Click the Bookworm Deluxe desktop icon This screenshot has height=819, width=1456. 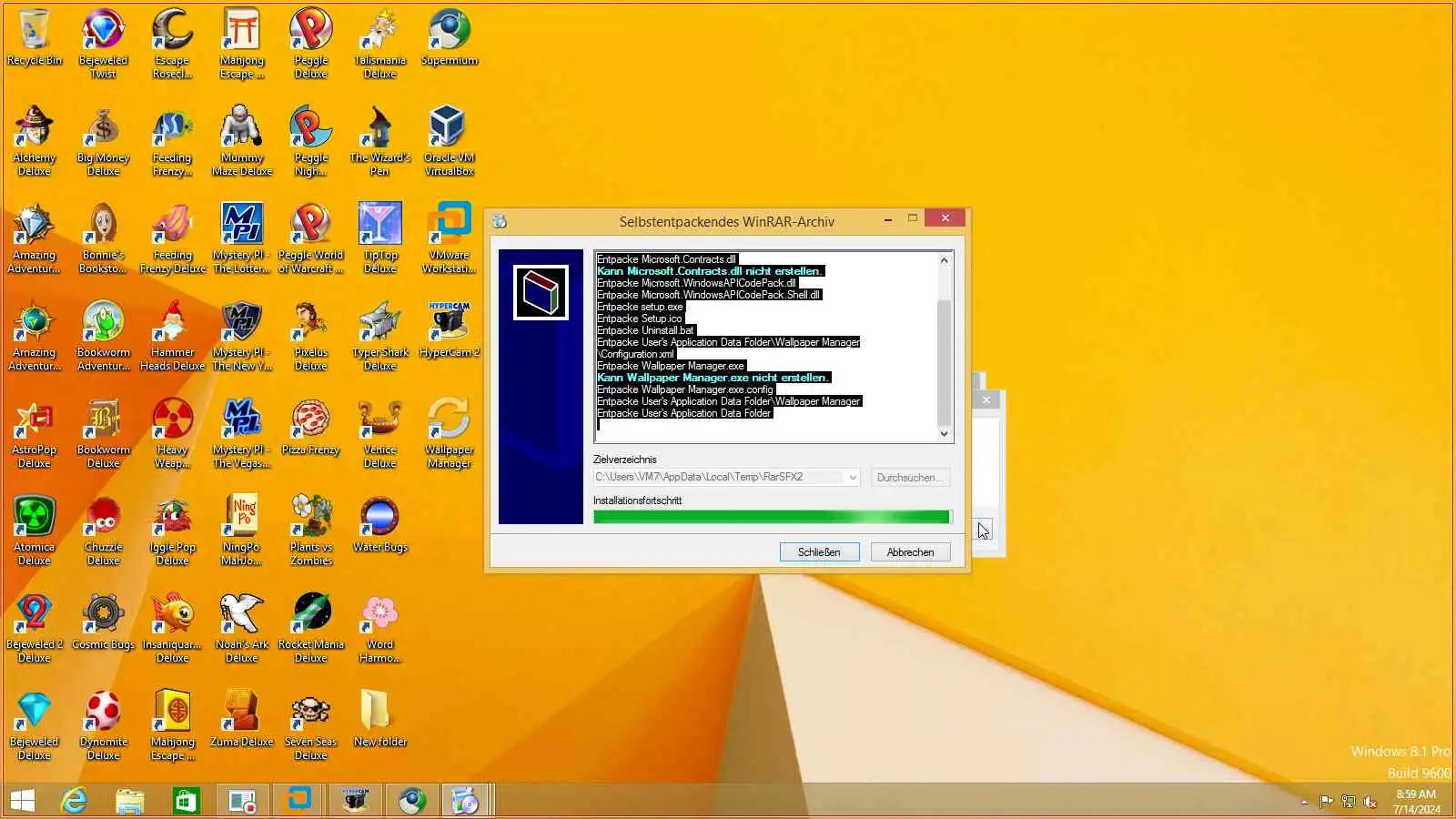tap(103, 433)
